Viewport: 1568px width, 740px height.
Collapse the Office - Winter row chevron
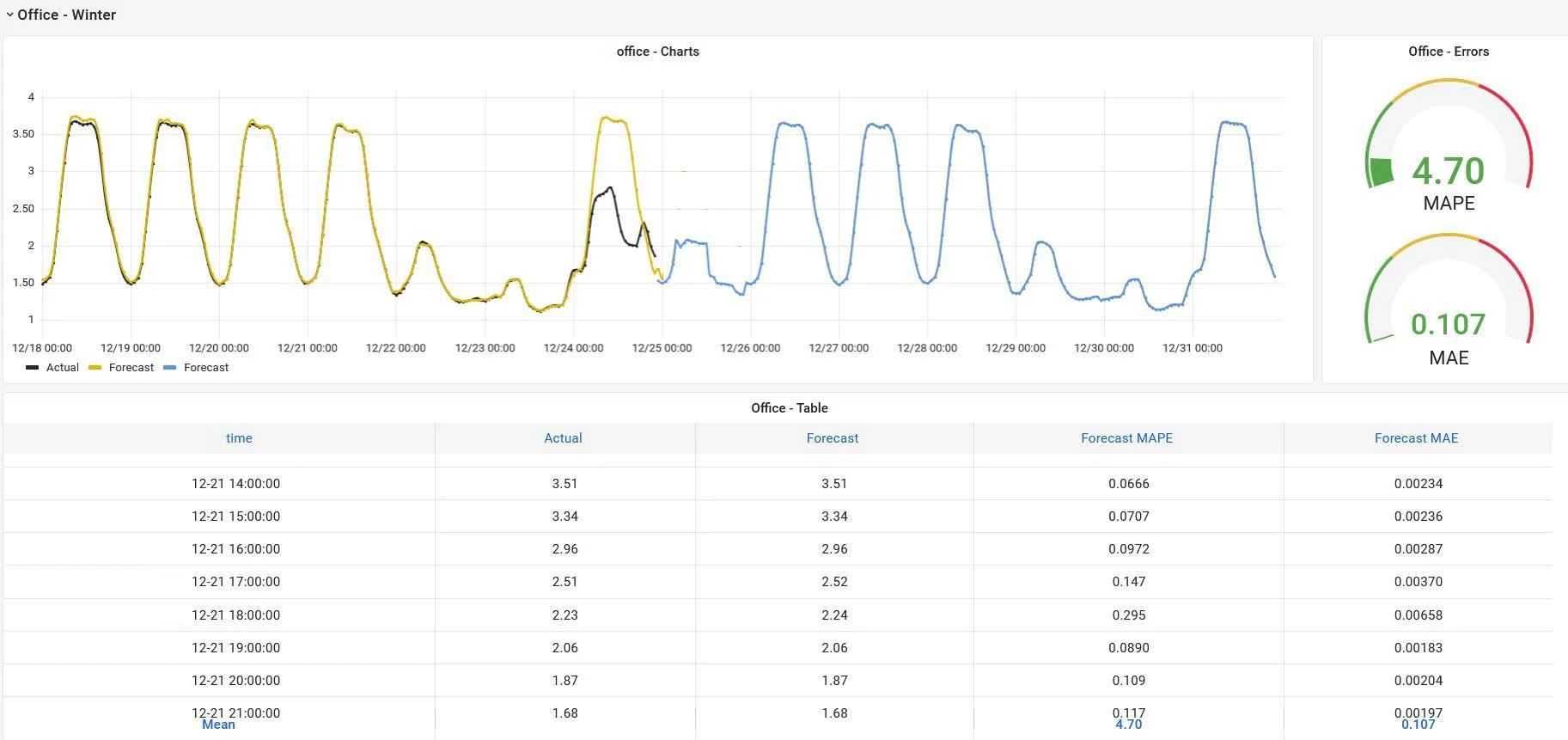[10, 15]
